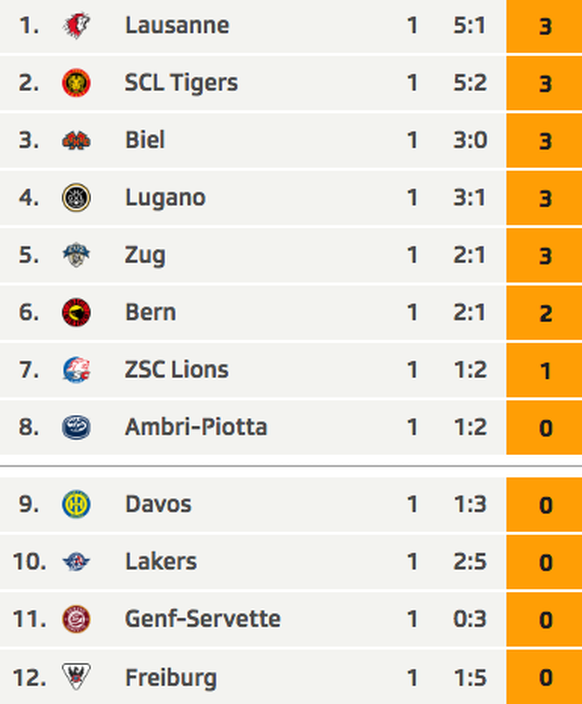582x704 pixels.
Task: Select the Lugano team crest
Action: 76,198
